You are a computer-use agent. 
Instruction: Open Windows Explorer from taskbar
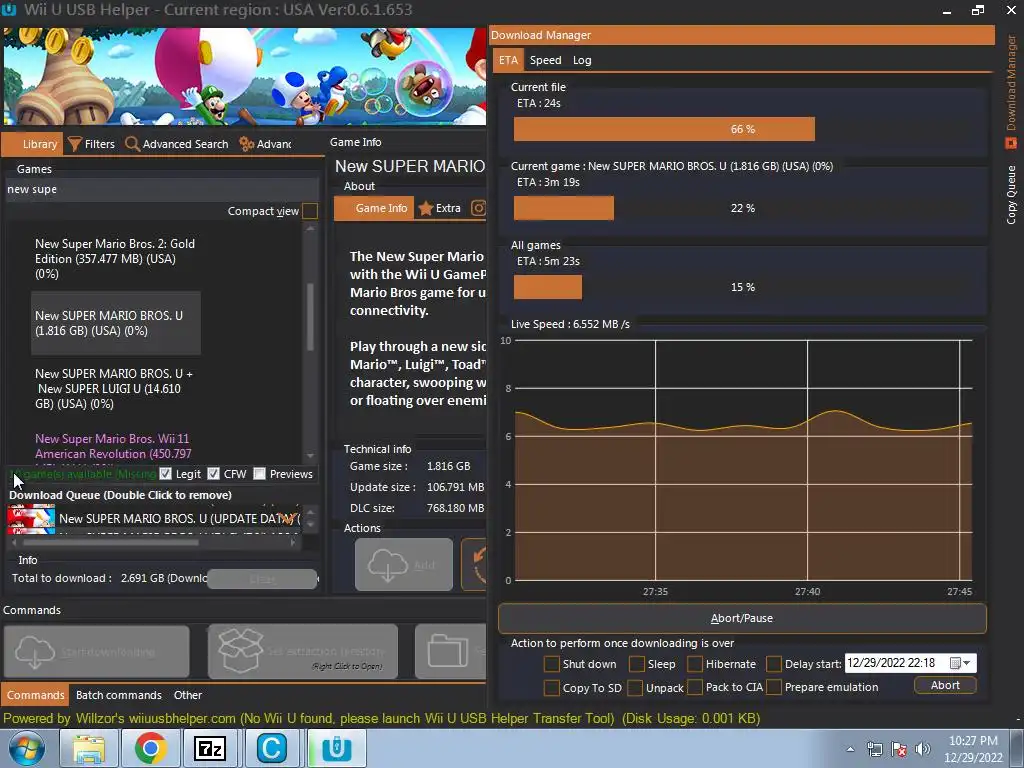[88, 748]
